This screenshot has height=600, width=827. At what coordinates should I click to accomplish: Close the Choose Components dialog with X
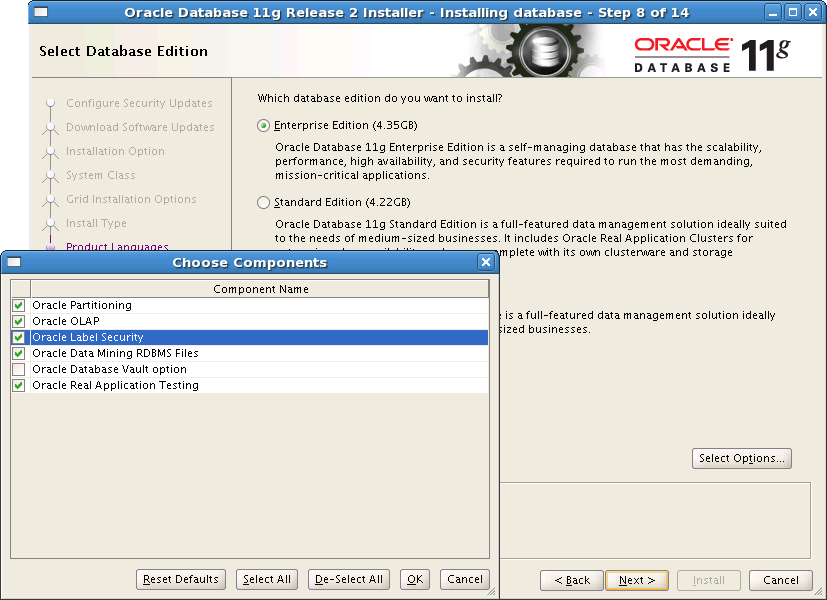(x=486, y=262)
